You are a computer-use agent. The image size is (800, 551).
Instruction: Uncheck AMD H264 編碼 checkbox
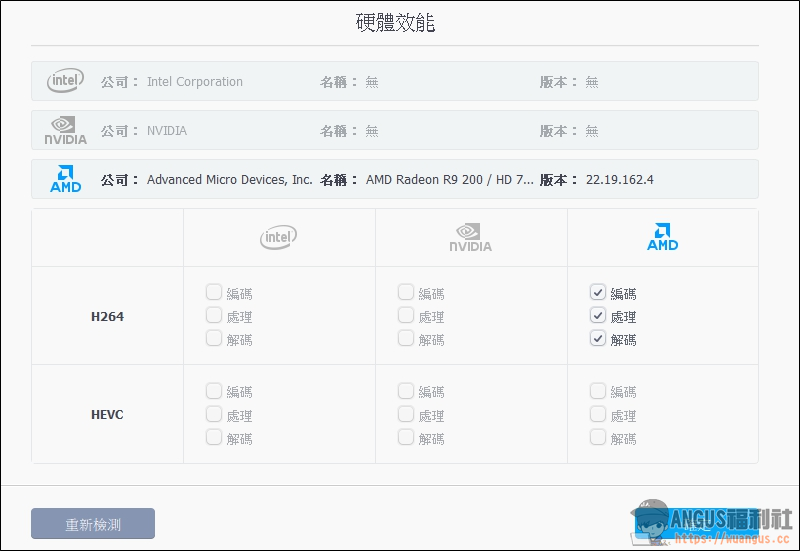(597, 292)
